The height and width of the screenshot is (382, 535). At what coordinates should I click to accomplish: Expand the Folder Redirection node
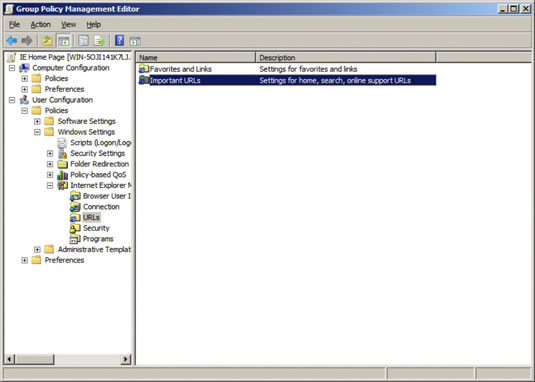point(50,164)
